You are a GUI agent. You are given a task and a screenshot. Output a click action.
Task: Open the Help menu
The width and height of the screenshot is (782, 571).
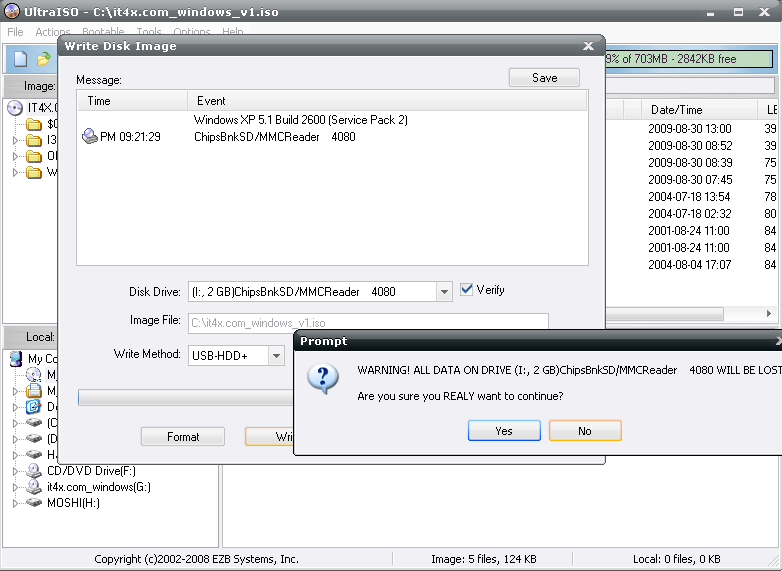point(232,32)
